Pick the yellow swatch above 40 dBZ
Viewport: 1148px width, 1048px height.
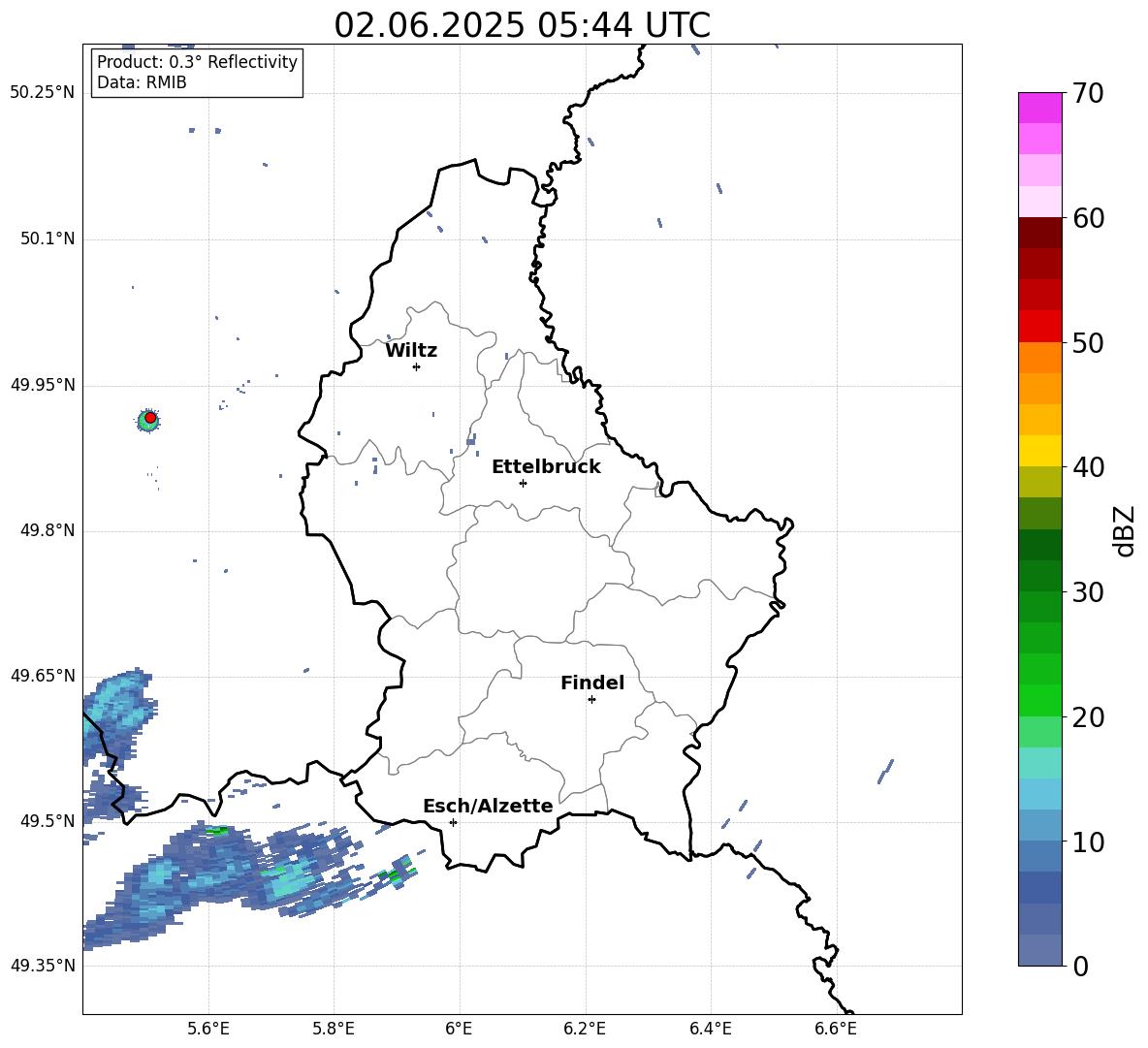(1040, 451)
